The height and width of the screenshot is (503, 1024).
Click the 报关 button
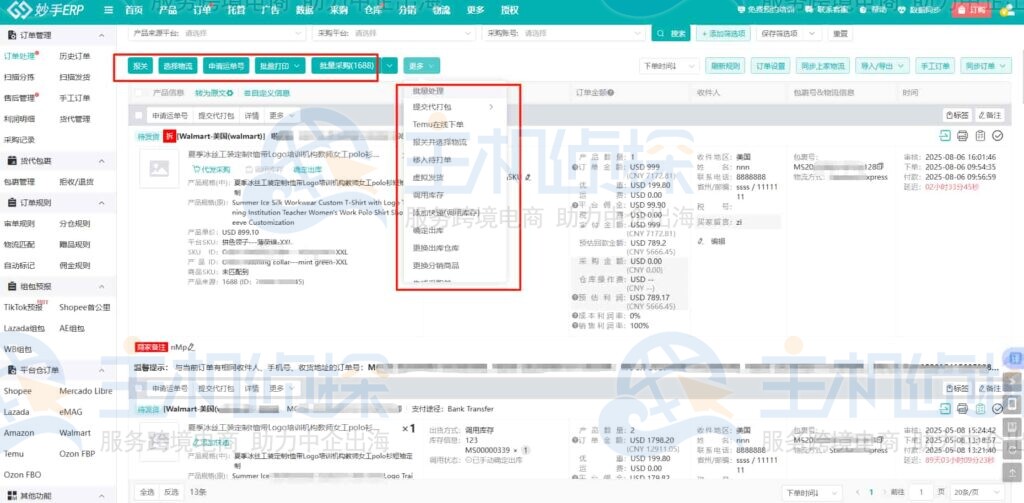click(x=140, y=65)
